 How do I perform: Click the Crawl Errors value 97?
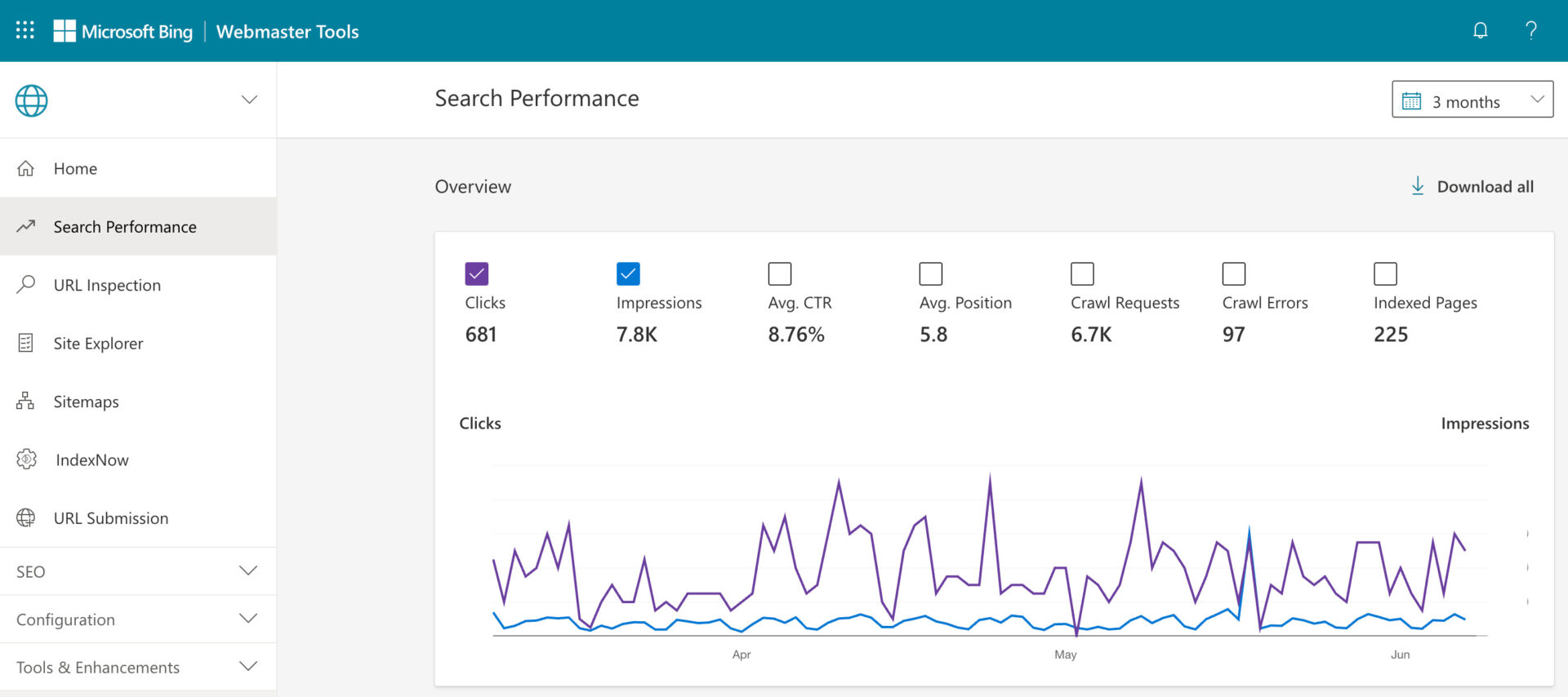1233,335
